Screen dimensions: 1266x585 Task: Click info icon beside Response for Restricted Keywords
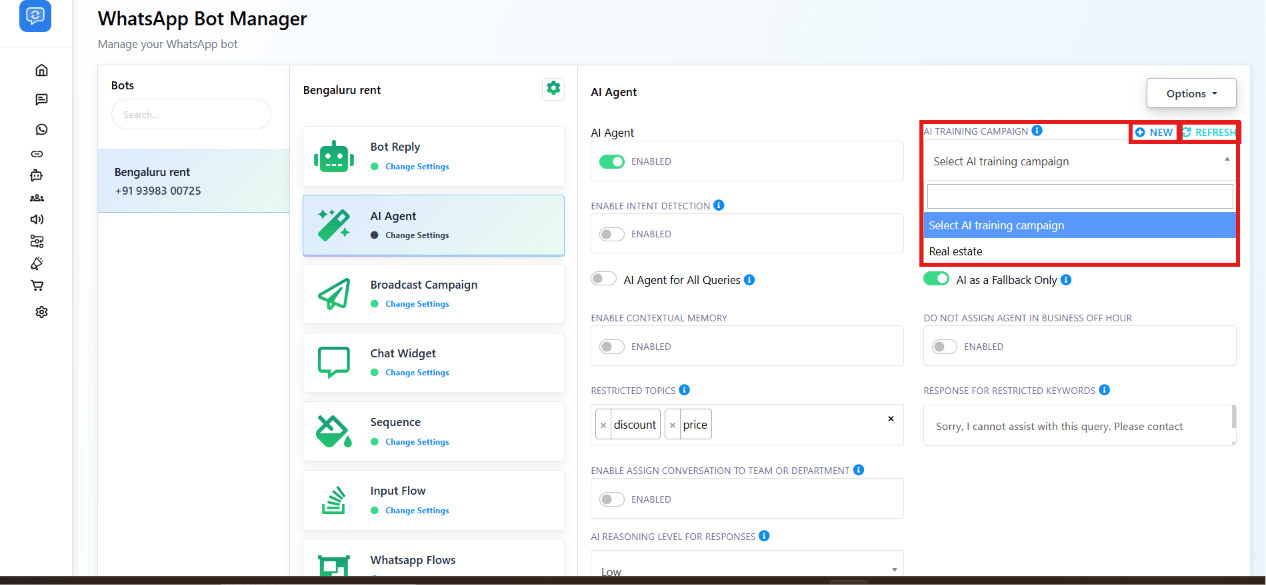(1105, 390)
